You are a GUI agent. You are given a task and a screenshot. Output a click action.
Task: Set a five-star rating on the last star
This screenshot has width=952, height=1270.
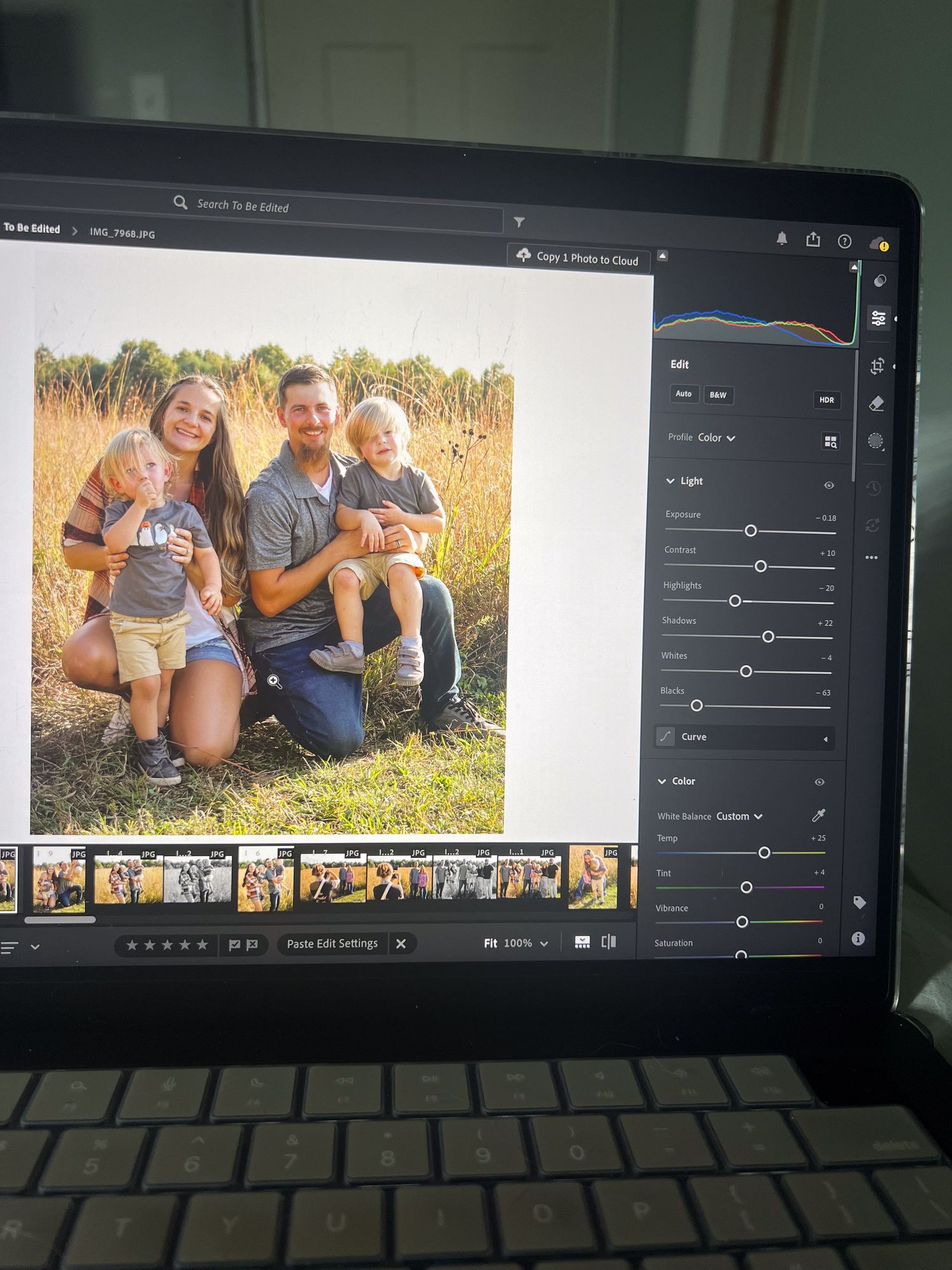202,945
